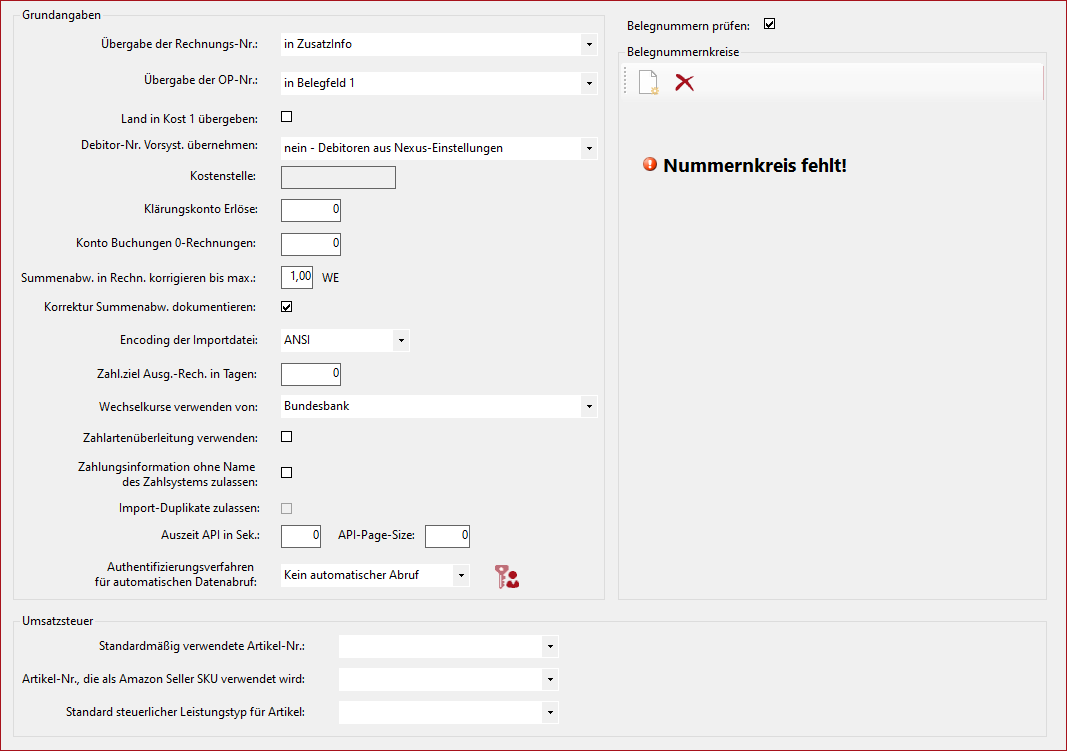Click the API-Page-Size input field
1067x751 pixels.
[x=447, y=537]
